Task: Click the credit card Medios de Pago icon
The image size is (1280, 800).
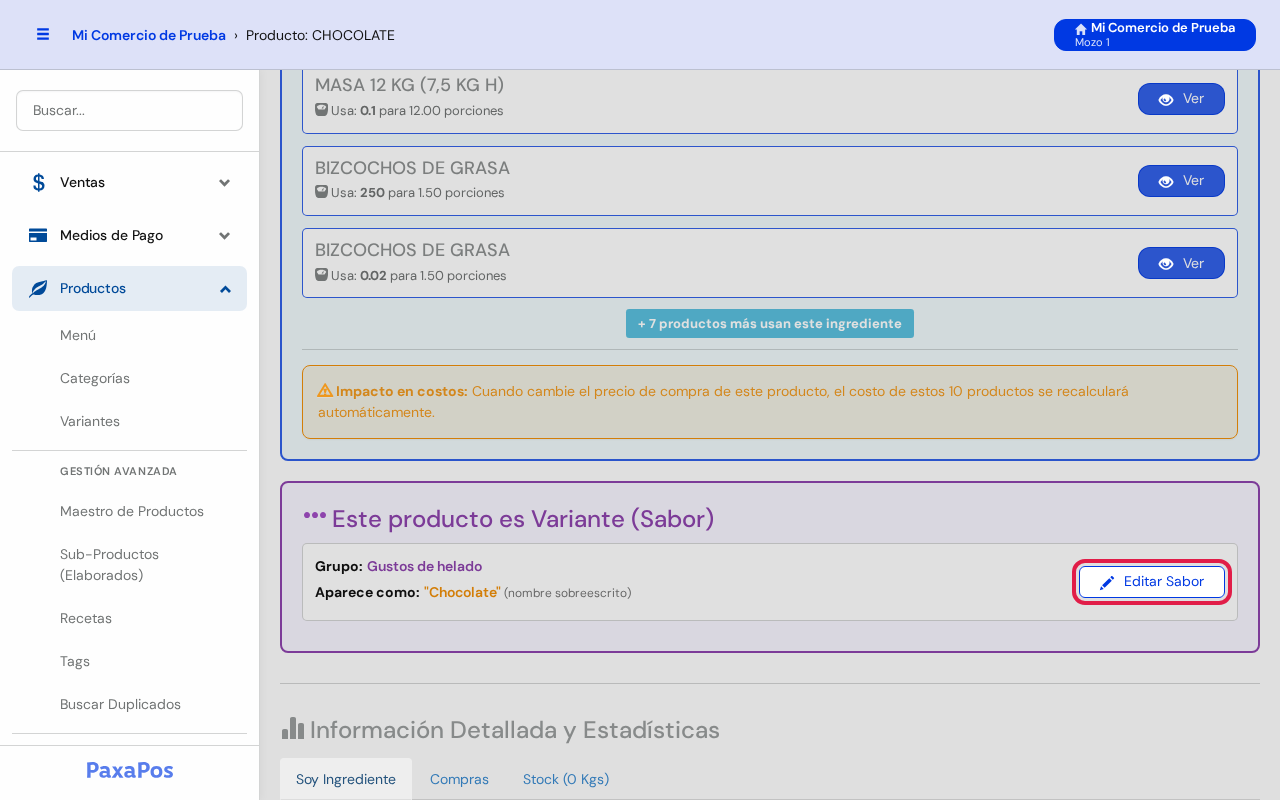Action: [x=38, y=235]
